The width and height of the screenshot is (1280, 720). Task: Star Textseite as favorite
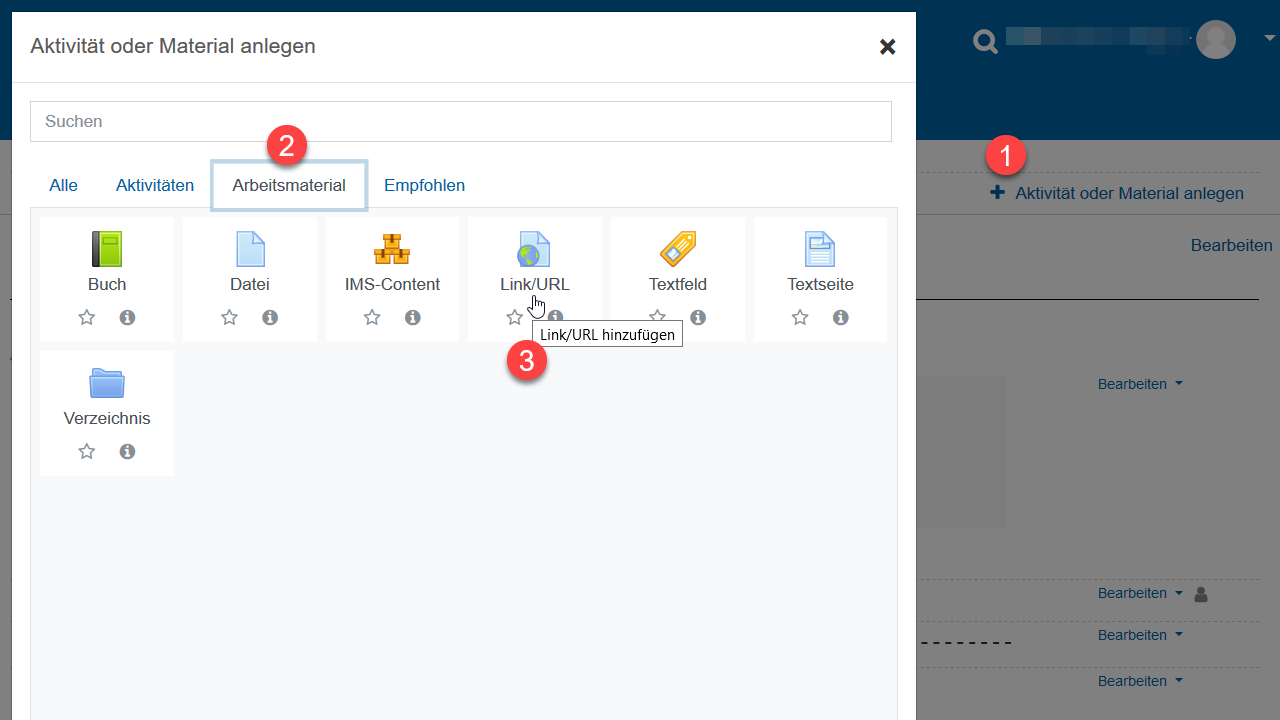click(800, 317)
